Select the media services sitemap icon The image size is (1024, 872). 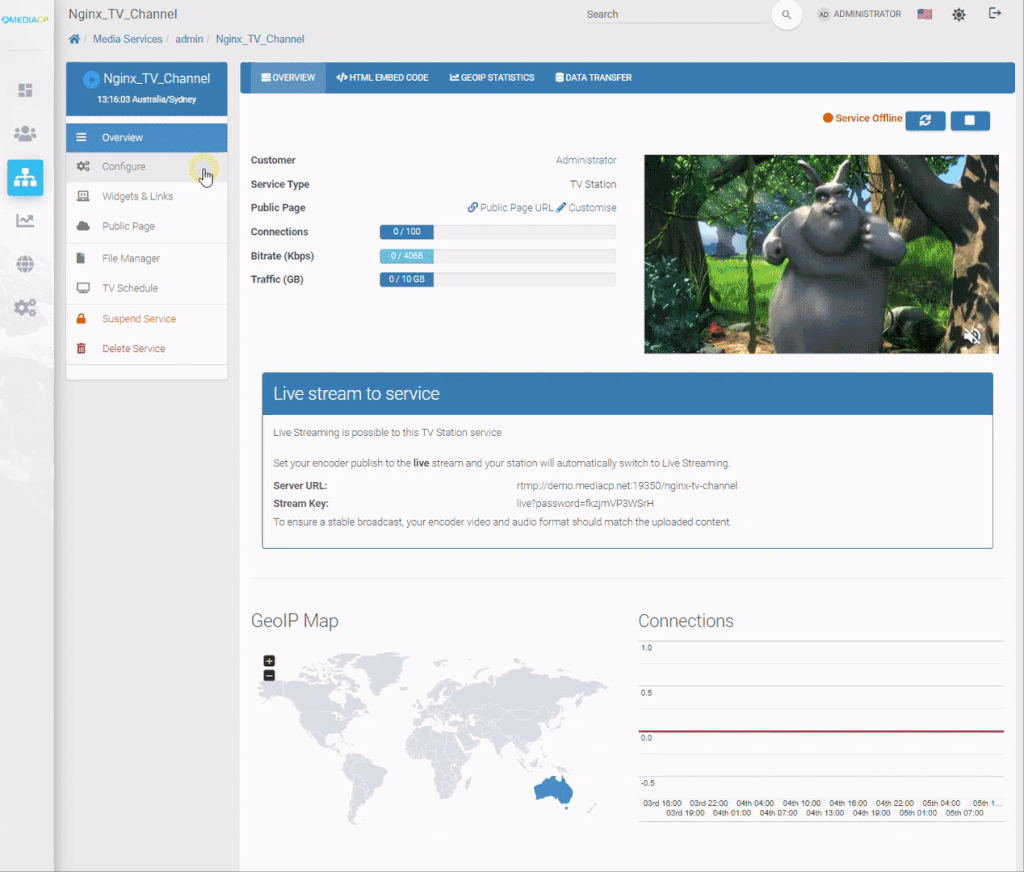pyautogui.click(x=25, y=178)
